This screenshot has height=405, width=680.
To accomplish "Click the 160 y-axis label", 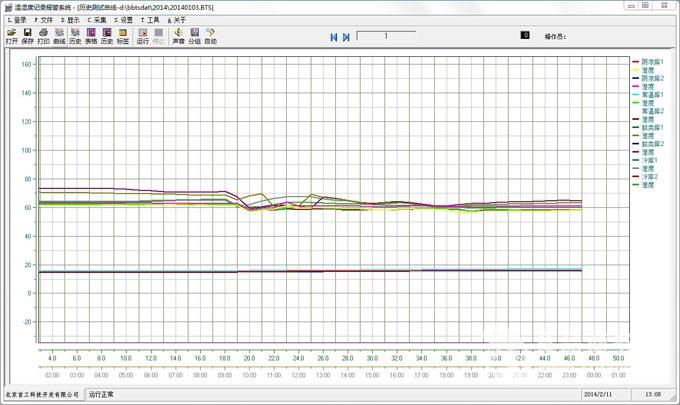I will (26, 64).
